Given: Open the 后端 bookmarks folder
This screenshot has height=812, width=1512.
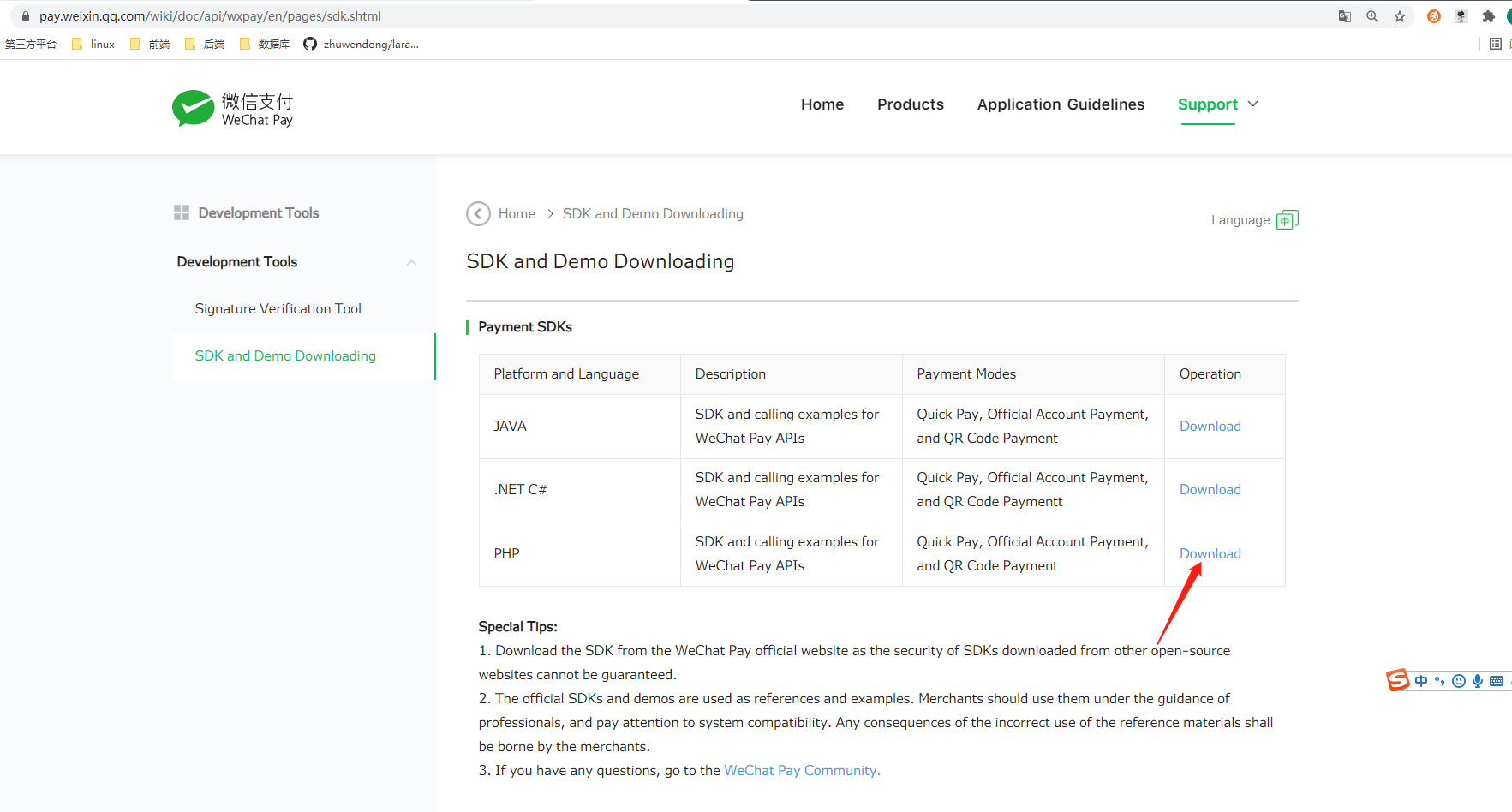Looking at the screenshot, I should pos(205,44).
